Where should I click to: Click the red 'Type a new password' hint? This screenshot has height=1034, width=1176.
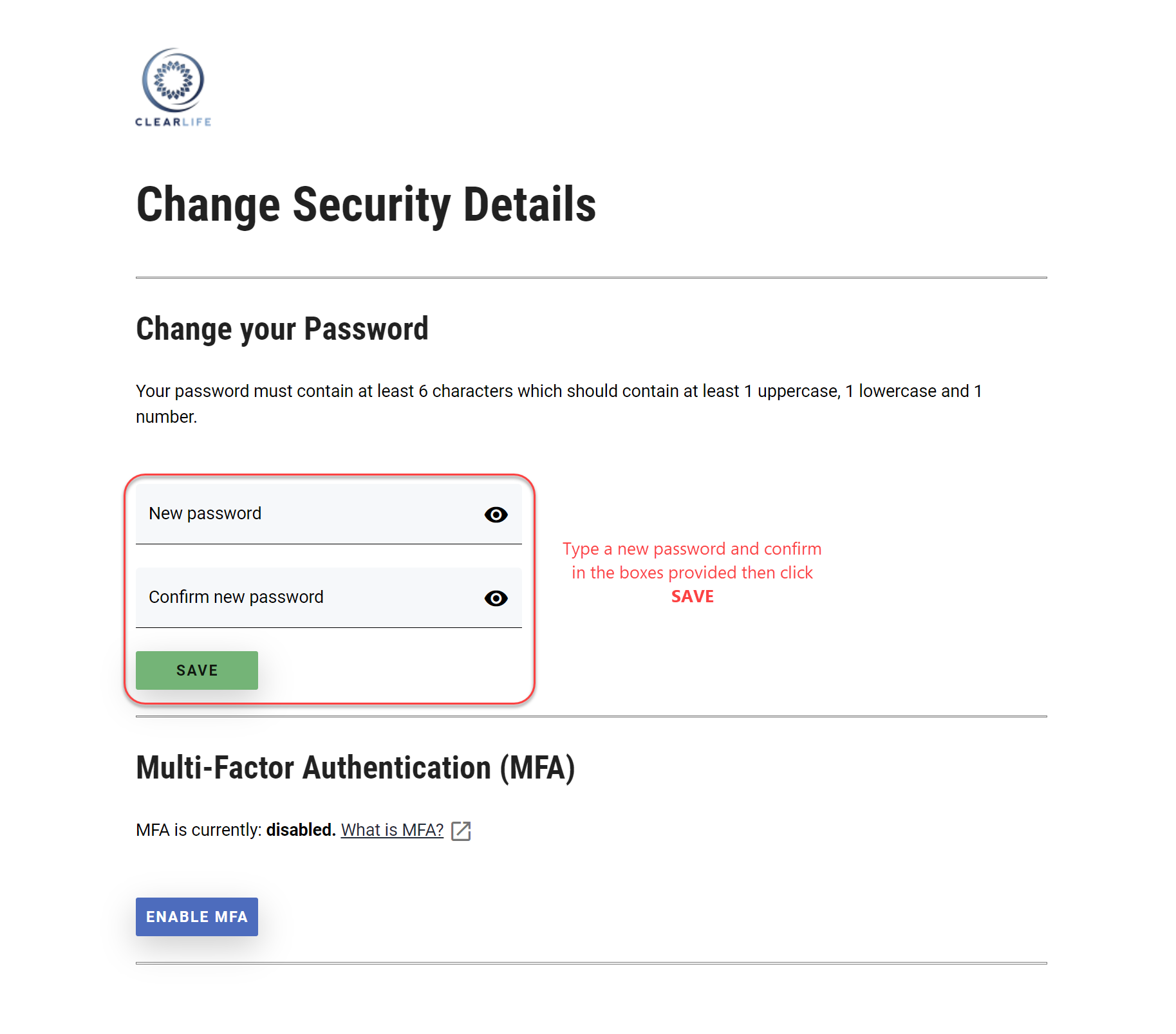click(x=692, y=549)
